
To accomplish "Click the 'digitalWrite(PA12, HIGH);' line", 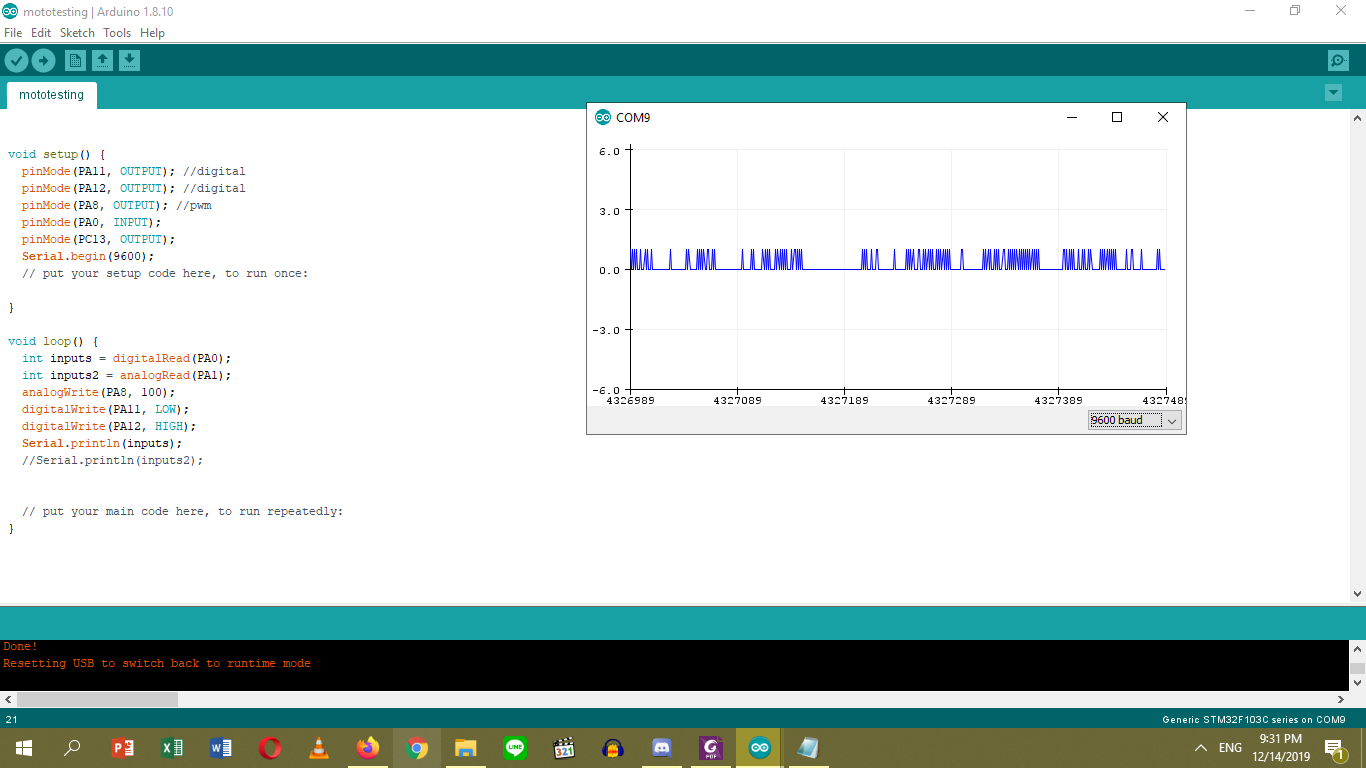I will point(109,427).
